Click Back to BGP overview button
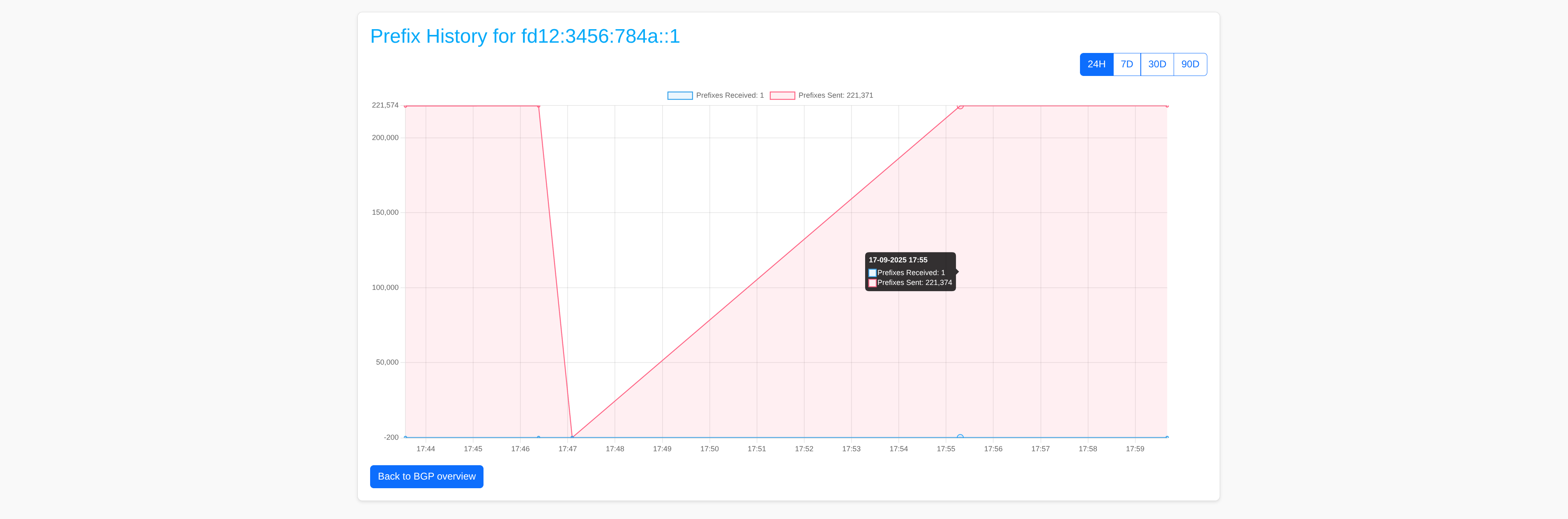Viewport: 1568px width, 519px height. (x=426, y=476)
